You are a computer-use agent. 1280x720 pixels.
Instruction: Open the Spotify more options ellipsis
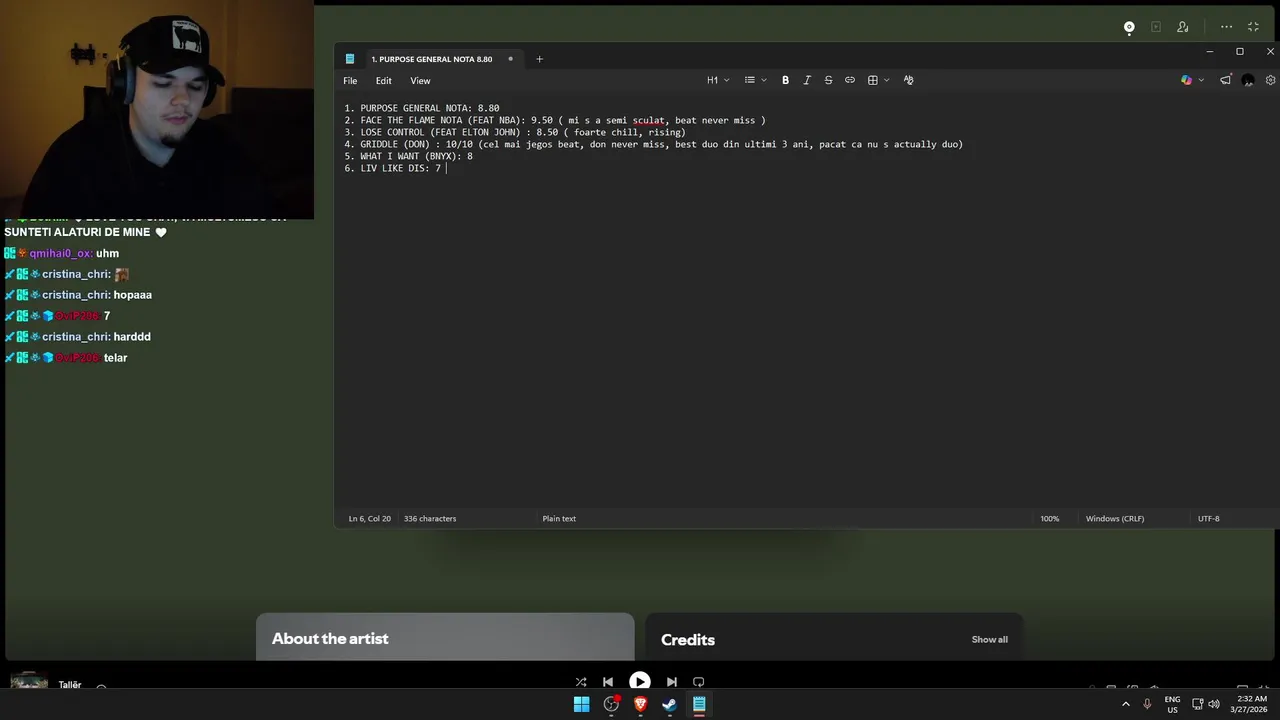click(x=1226, y=27)
